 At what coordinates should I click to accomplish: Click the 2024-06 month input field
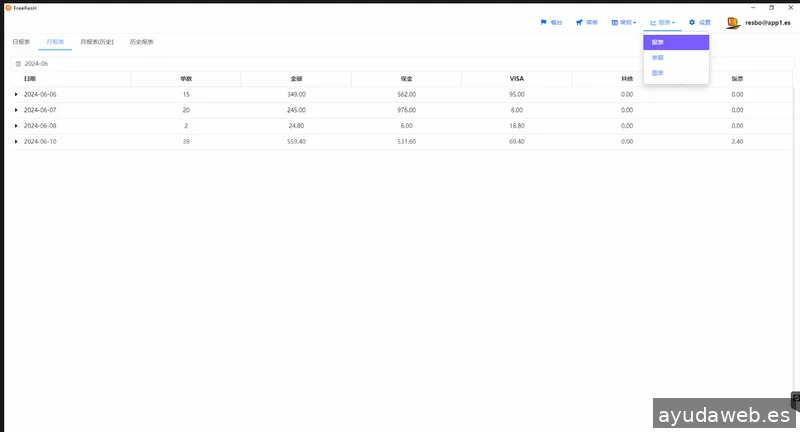(402, 64)
